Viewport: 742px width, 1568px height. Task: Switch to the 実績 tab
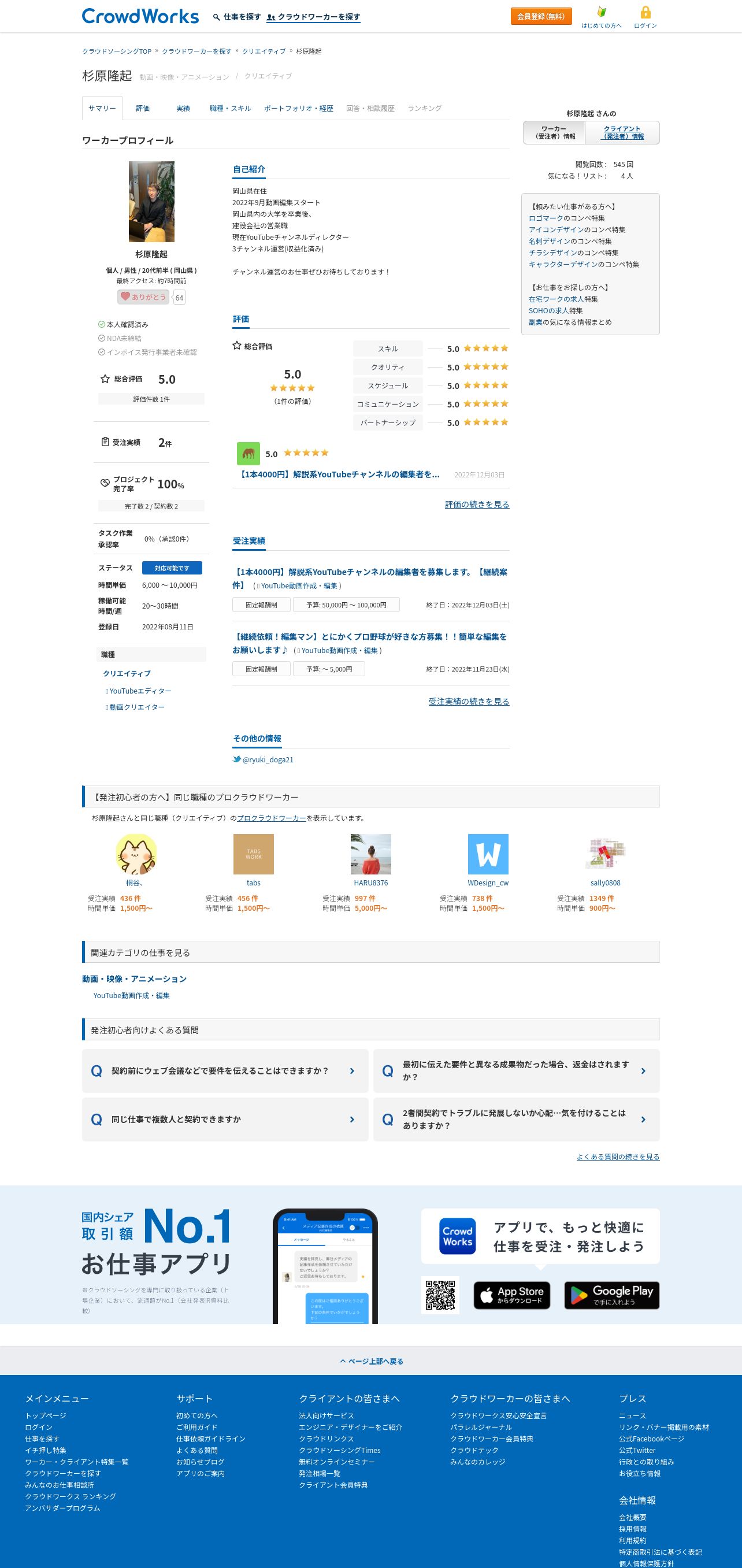tap(183, 108)
